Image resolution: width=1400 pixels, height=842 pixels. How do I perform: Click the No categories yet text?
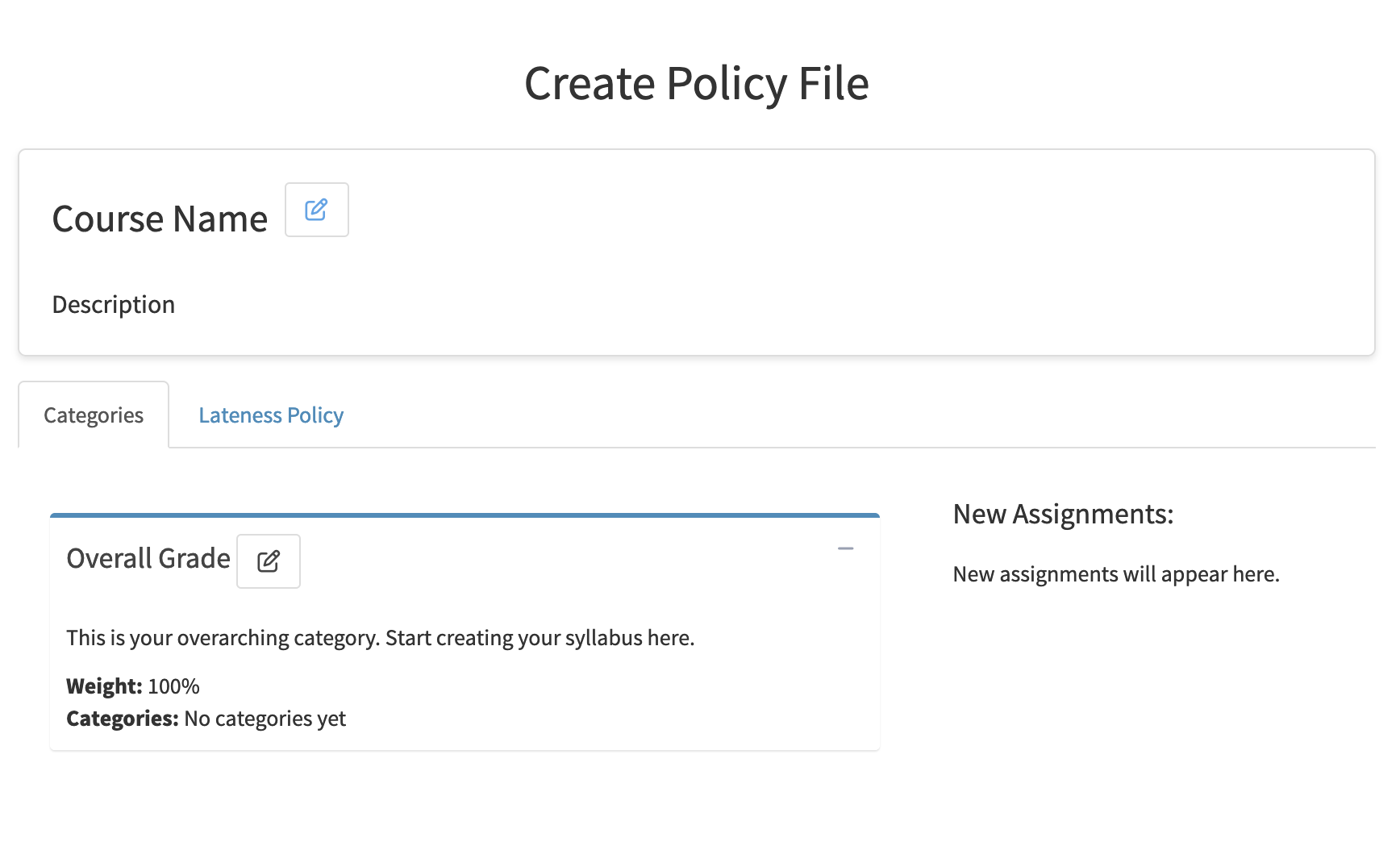coord(265,719)
